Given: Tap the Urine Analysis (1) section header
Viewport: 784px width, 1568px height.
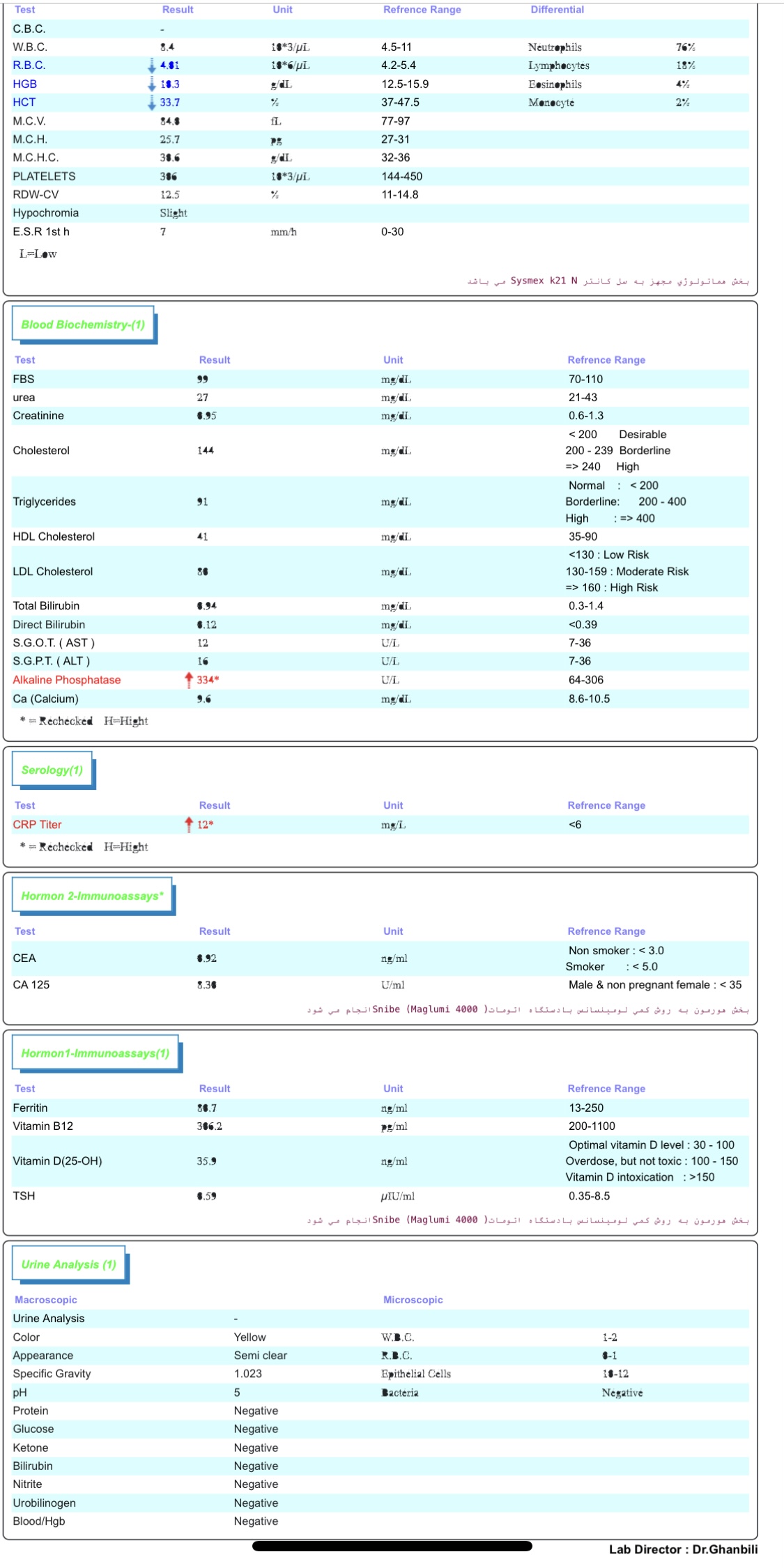Looking at the screenshot, I should pos(68,1264).
